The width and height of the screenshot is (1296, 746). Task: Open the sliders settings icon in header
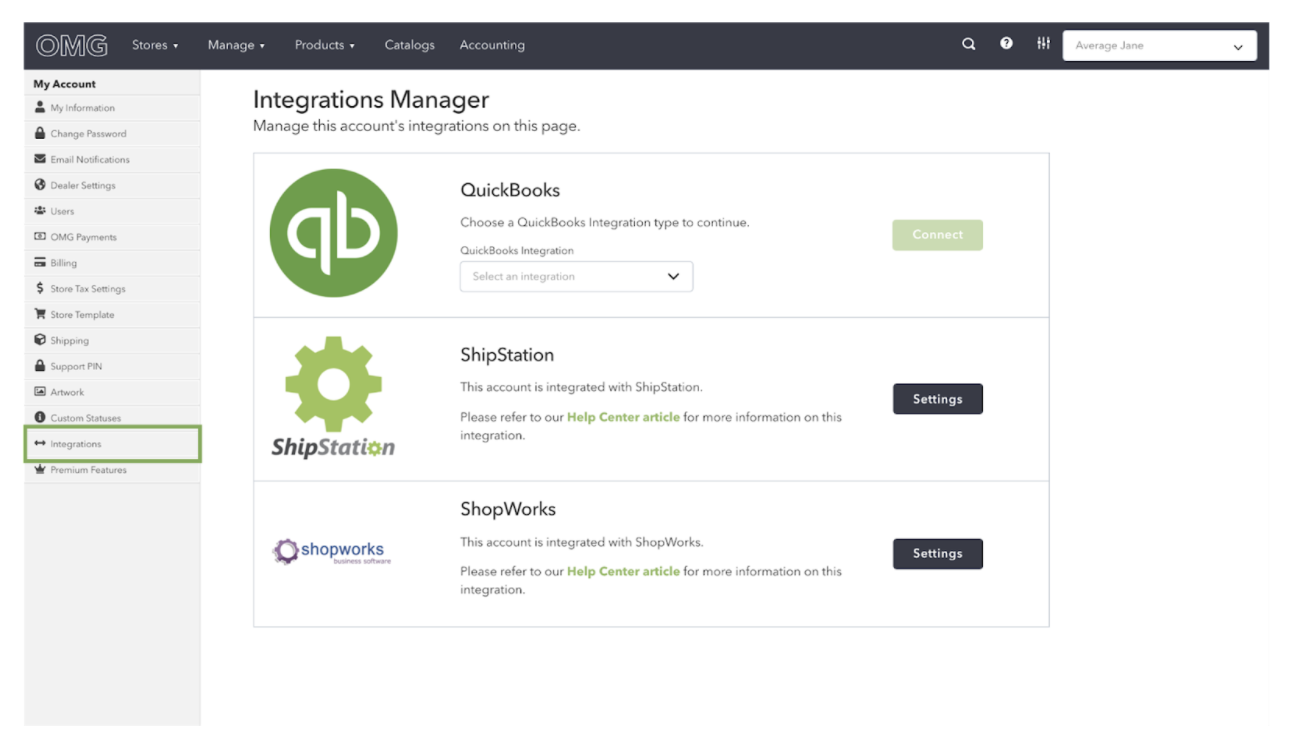(1043, 44)
